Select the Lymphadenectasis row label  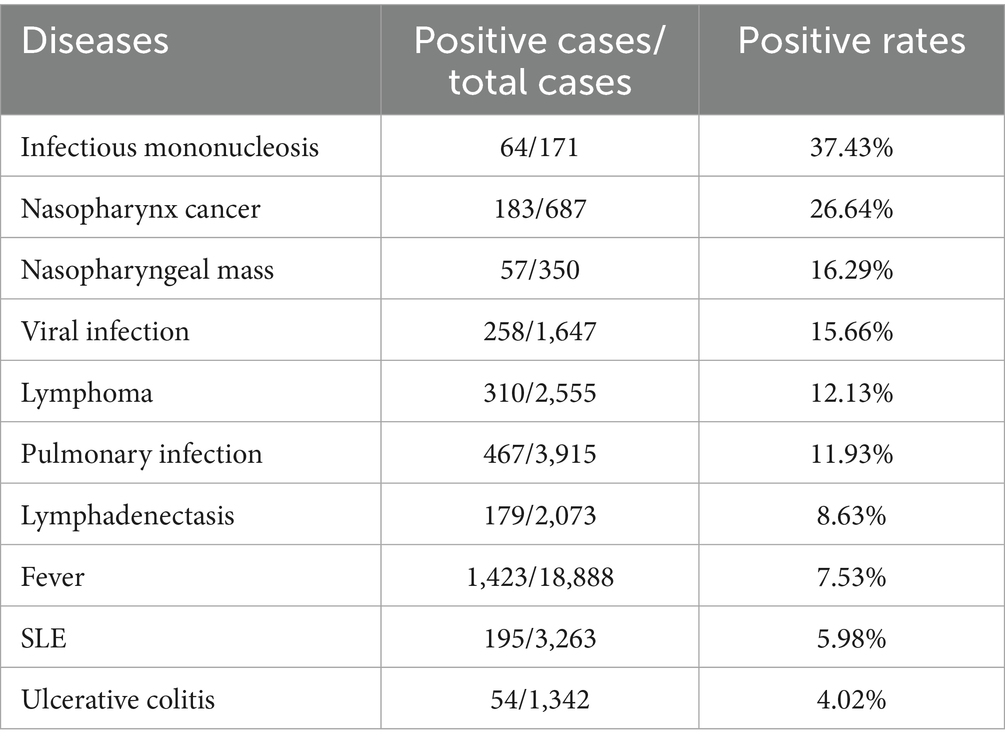tap(128, 515)
